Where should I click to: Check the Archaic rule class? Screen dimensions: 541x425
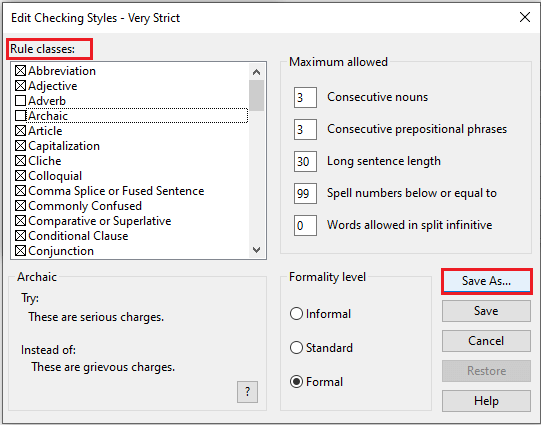(20, 116)
